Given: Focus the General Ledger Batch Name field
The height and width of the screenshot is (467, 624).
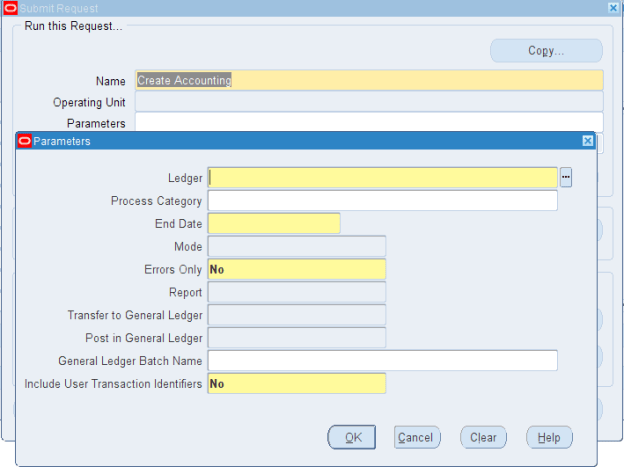Looking at the screenshot, I should pos(382,361).
